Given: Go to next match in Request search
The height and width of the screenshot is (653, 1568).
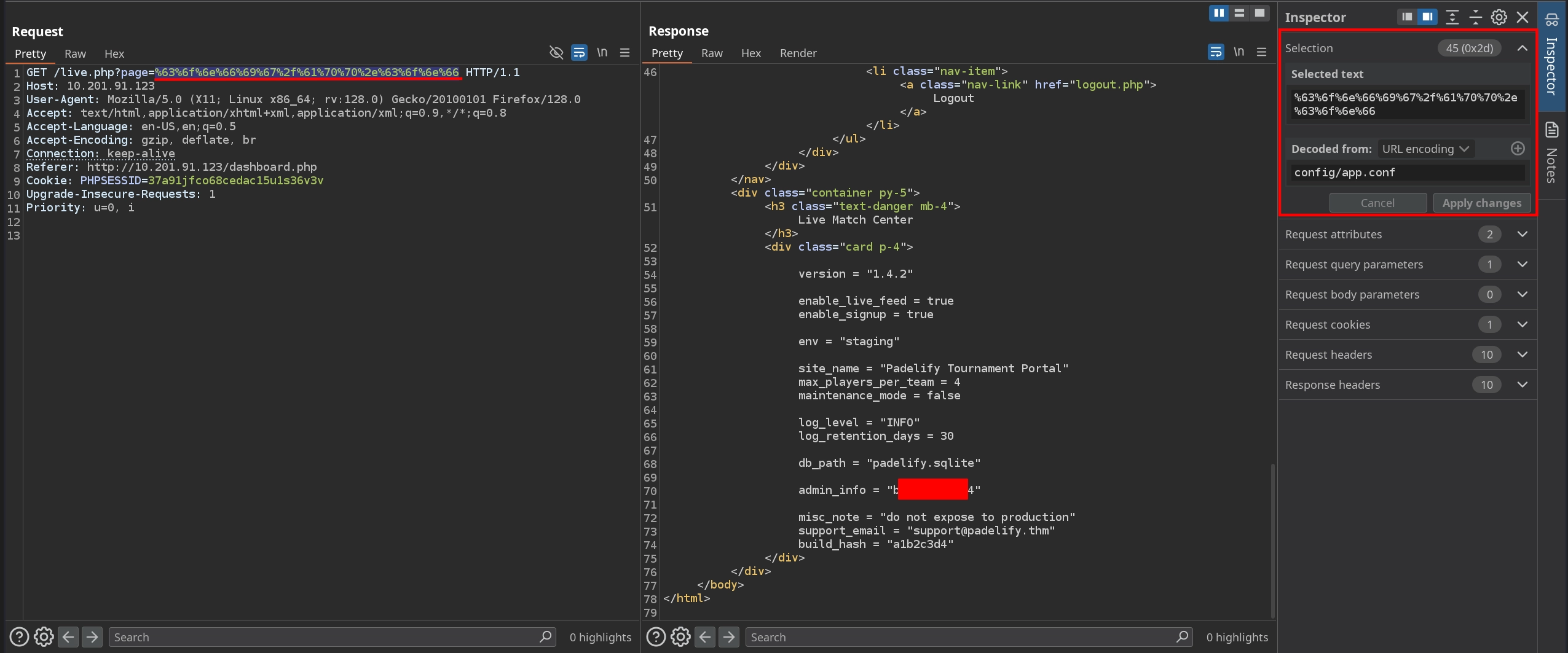Looking at the screenshot, I should point(92,637).
